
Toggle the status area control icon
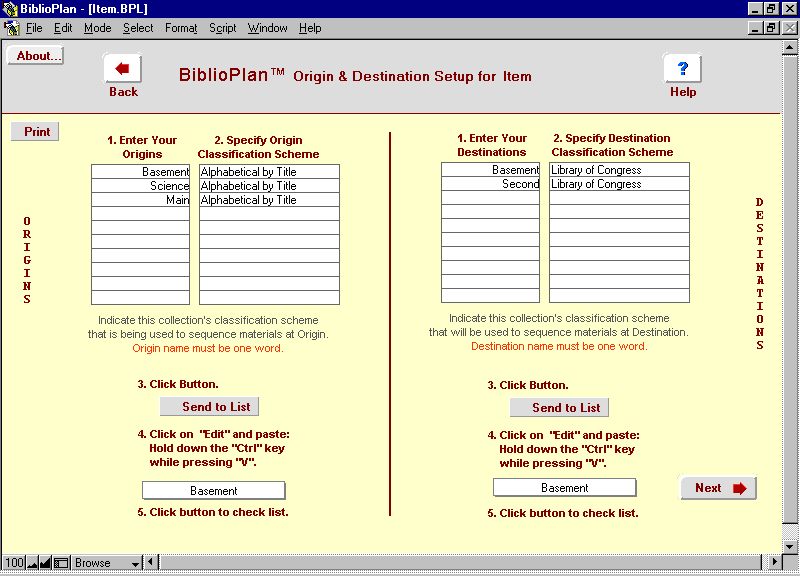click(61, 563)
